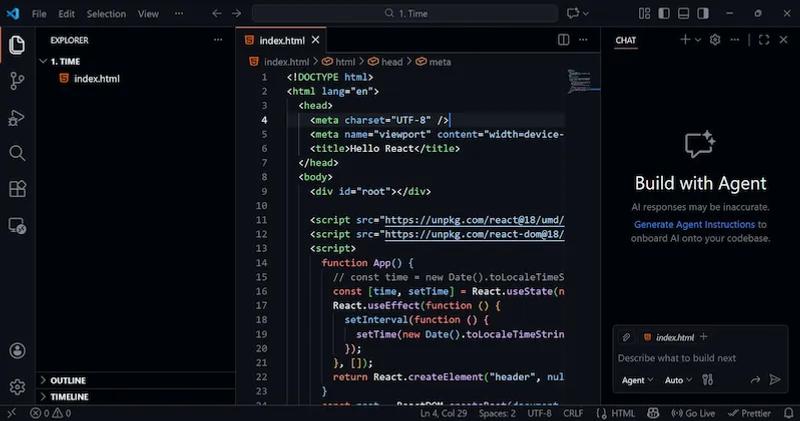
Task: Change line endings via CRLF
Action: [x=573, y=413]
